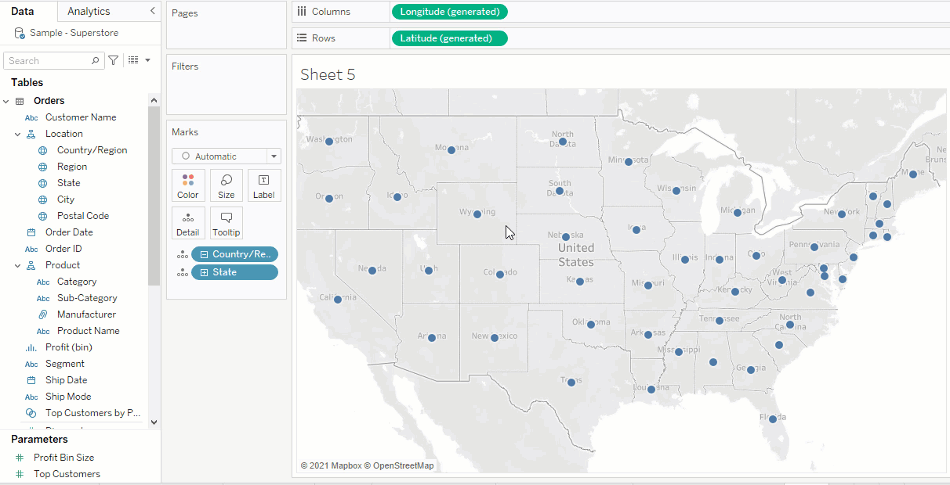Click the Latitude (generated) pill on Rows
The image size is (950, 485).
450,38
